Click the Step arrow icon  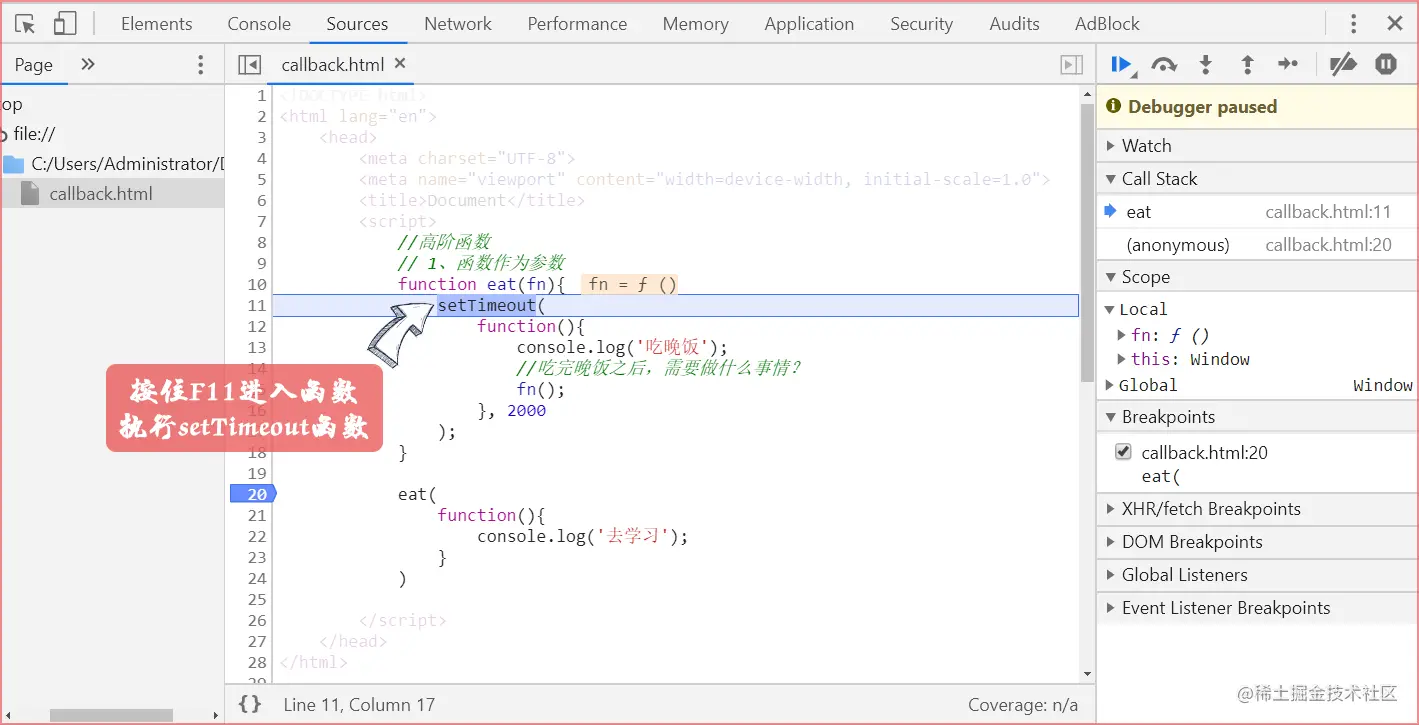1288,65
